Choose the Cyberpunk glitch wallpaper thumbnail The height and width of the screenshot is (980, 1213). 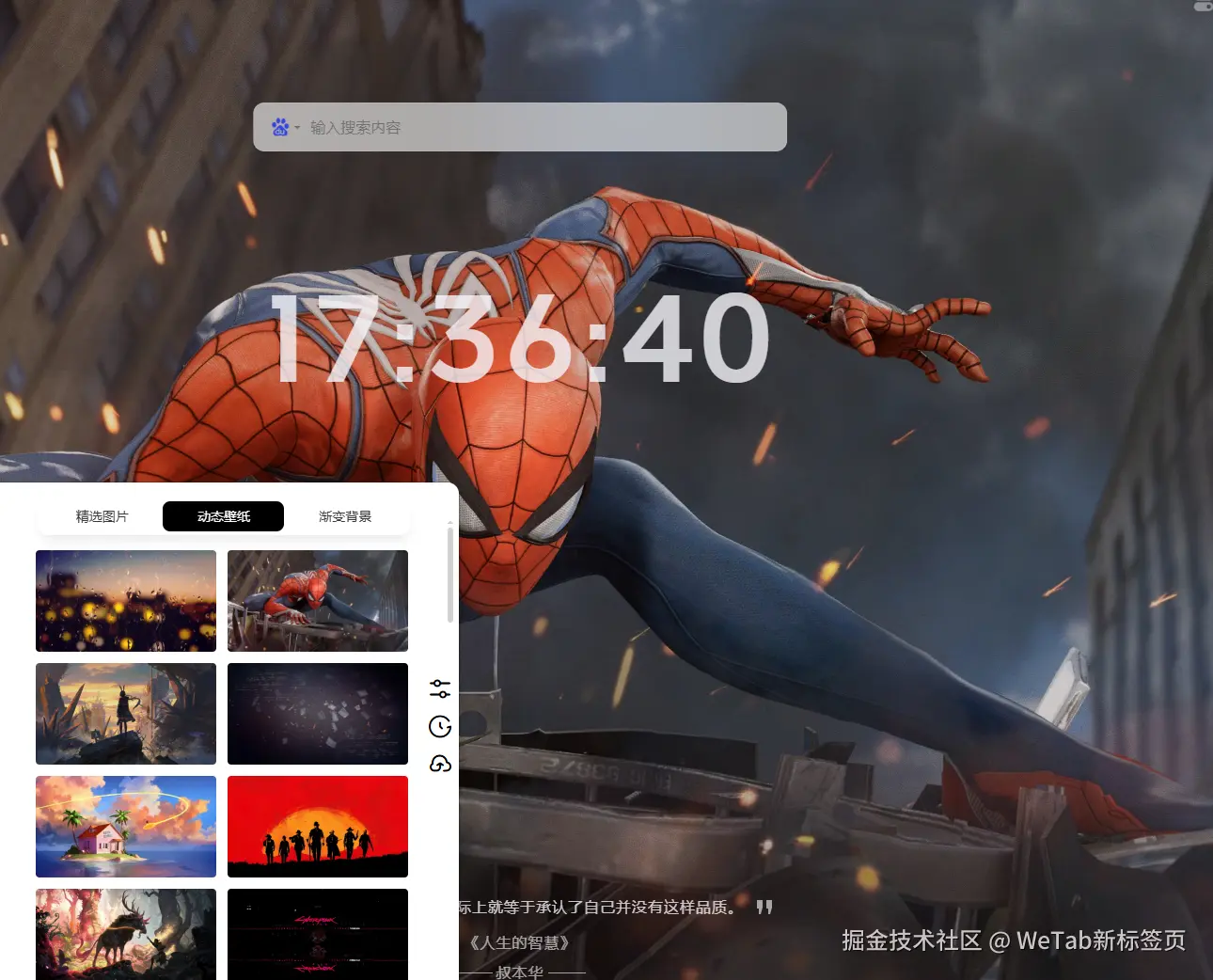(x=318, y=934)
